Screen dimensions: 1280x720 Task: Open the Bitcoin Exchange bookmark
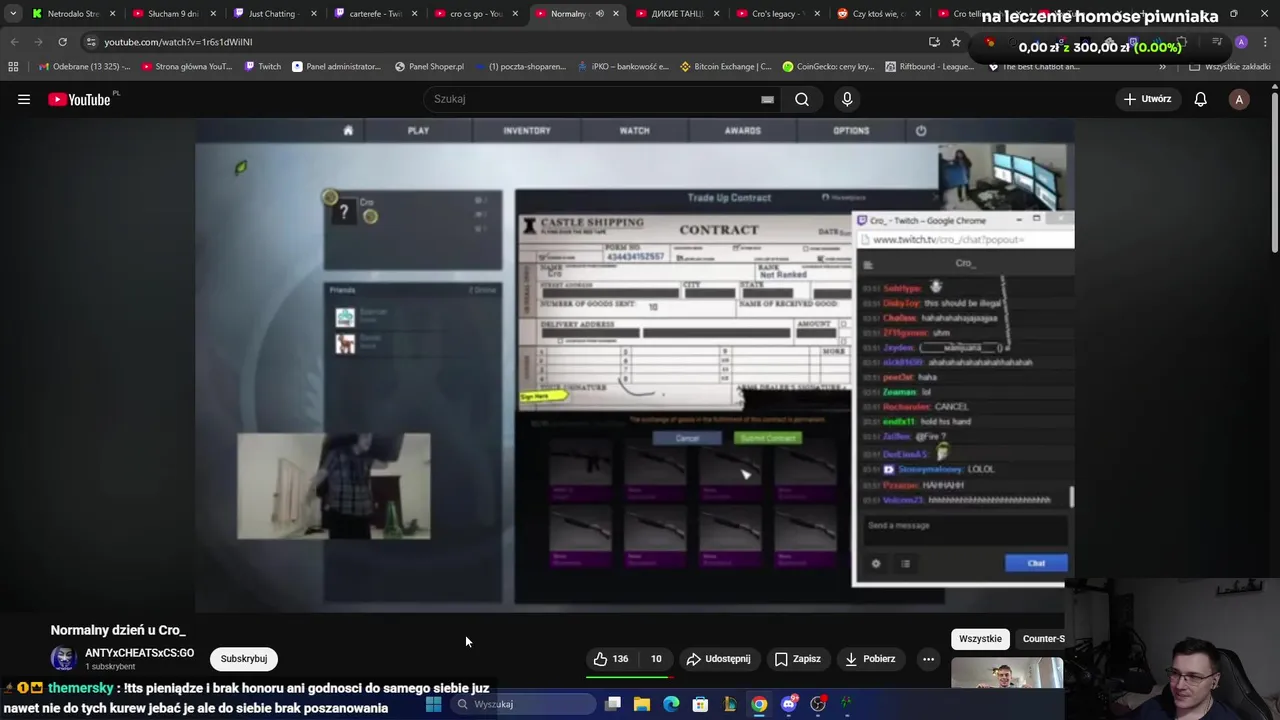point(725,67)
